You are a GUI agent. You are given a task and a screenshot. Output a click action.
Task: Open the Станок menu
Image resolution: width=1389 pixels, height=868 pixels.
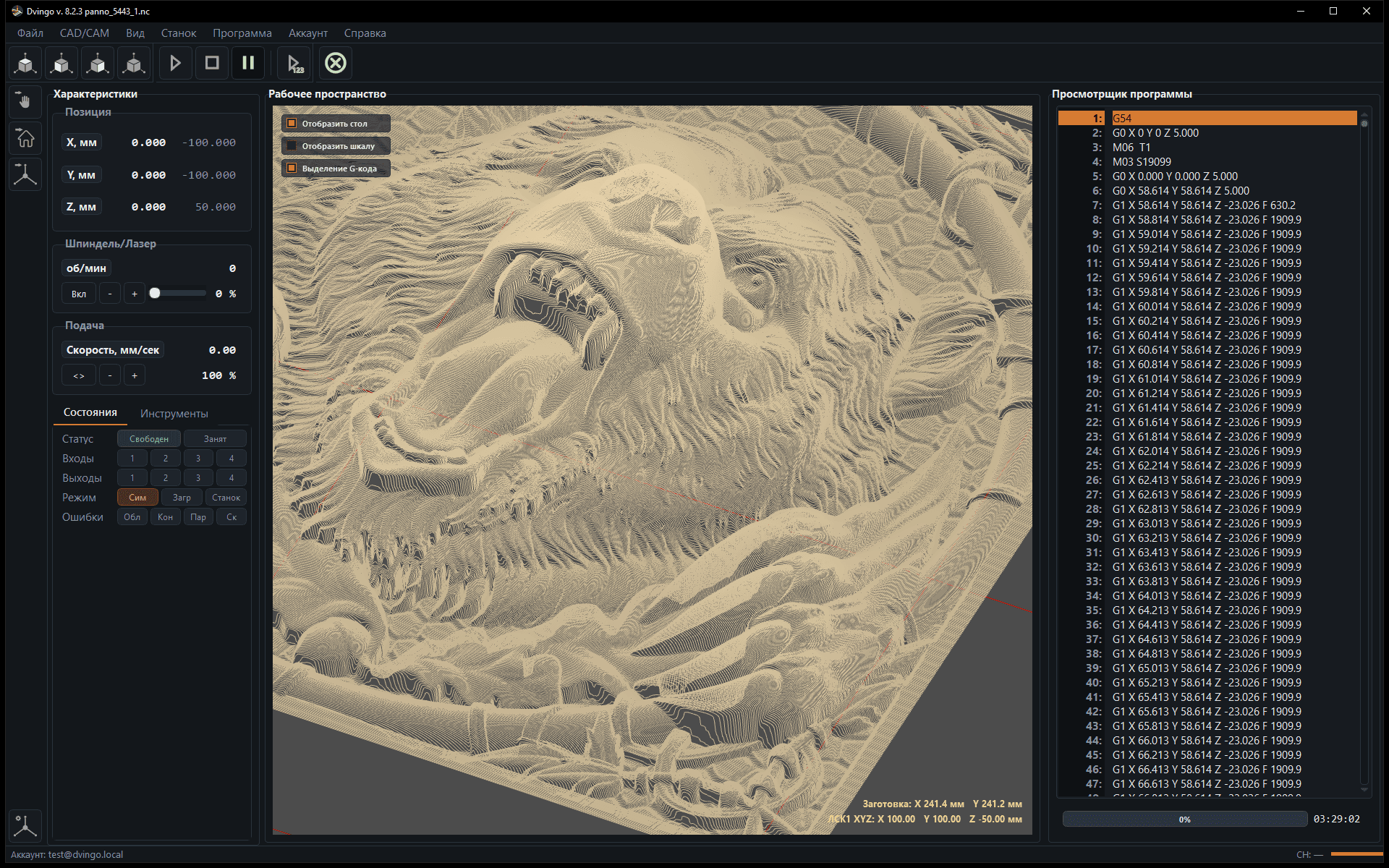[179, 33]
